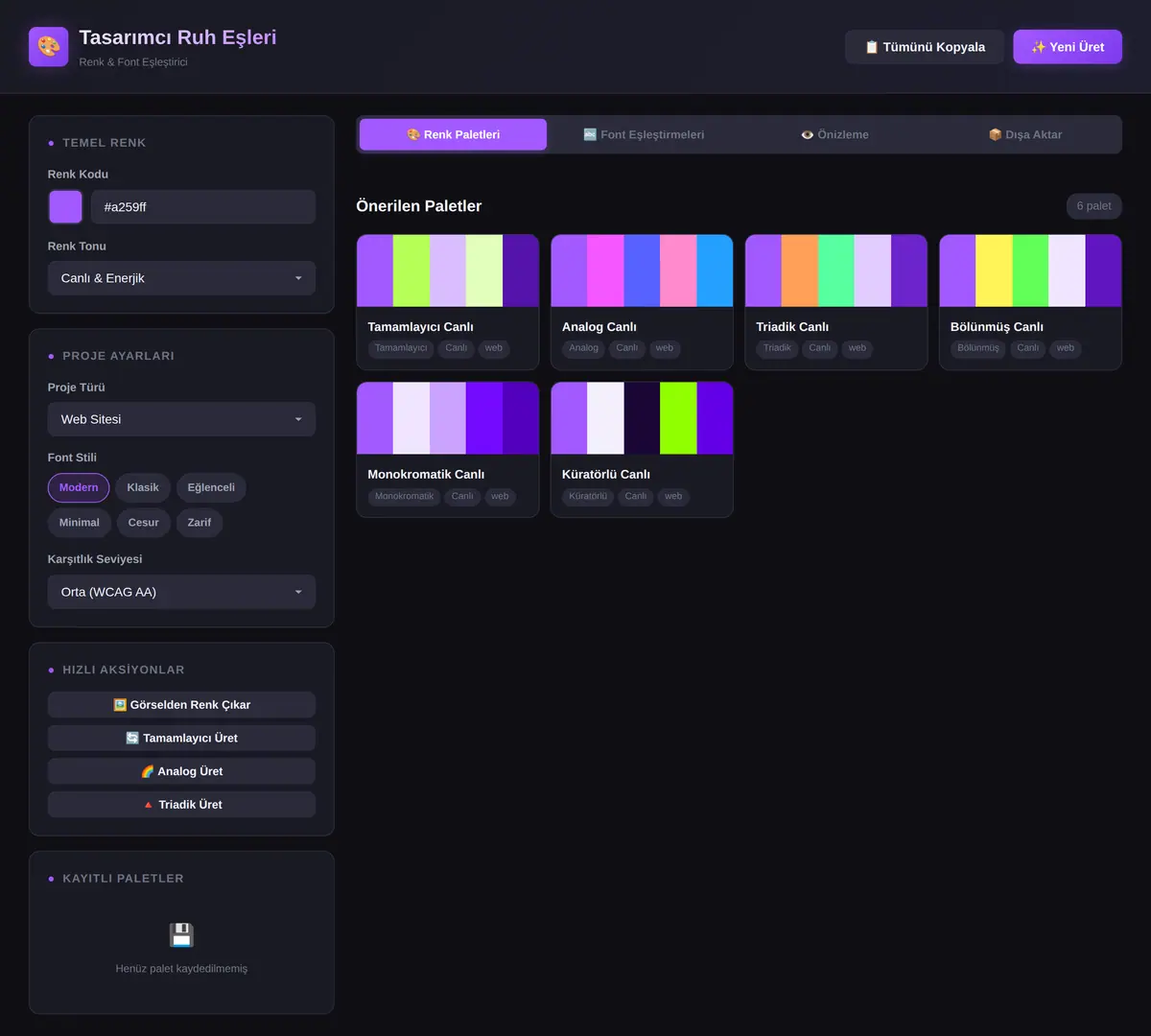Click the Analog Canlı palette color strip
The image size is (1151, 1036).
642,271
